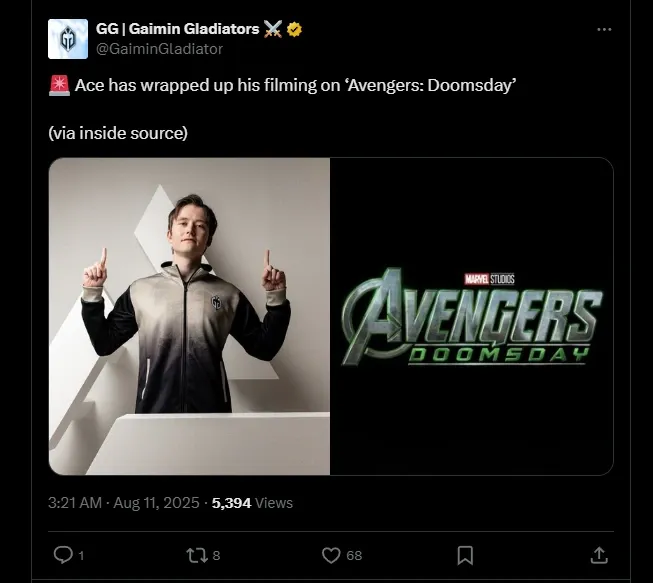Click the red siren emoji in the post
The width and height of the screenshot is (653, 583).
pos(59,87)
